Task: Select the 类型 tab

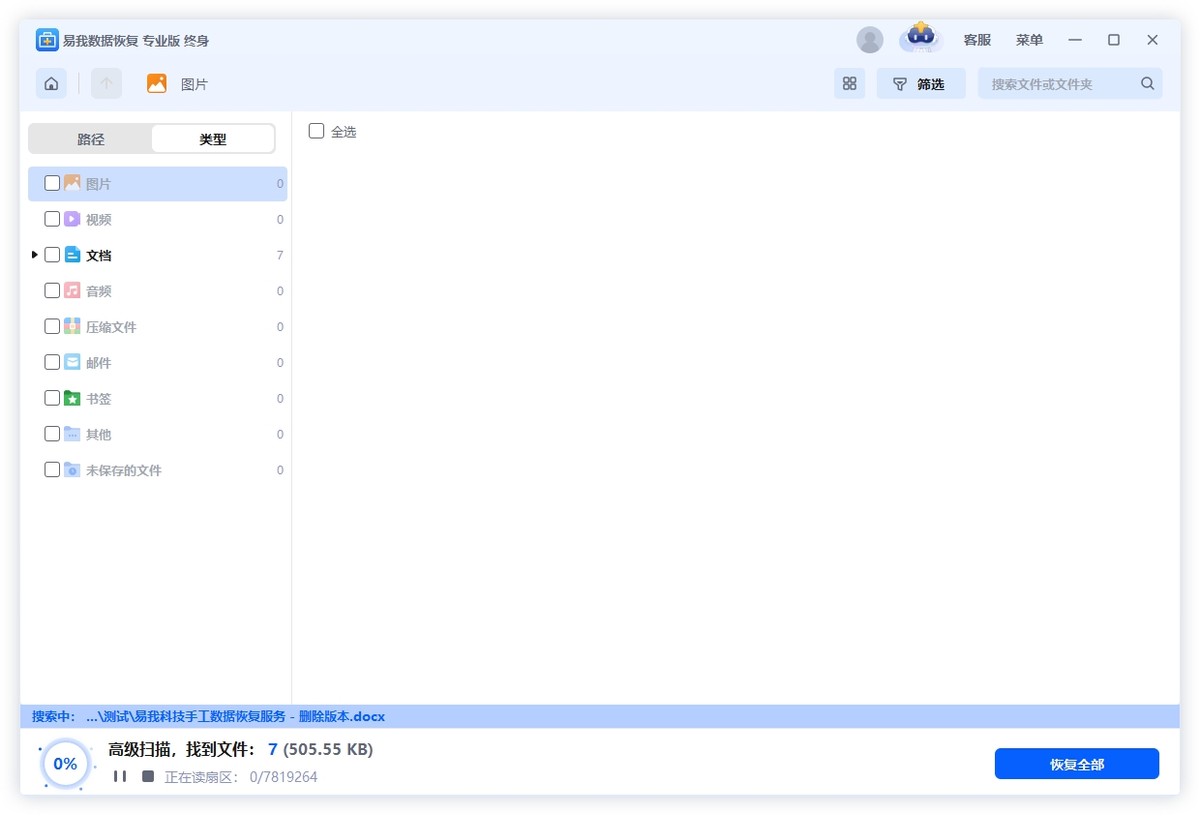Action: tap(212, 139)
